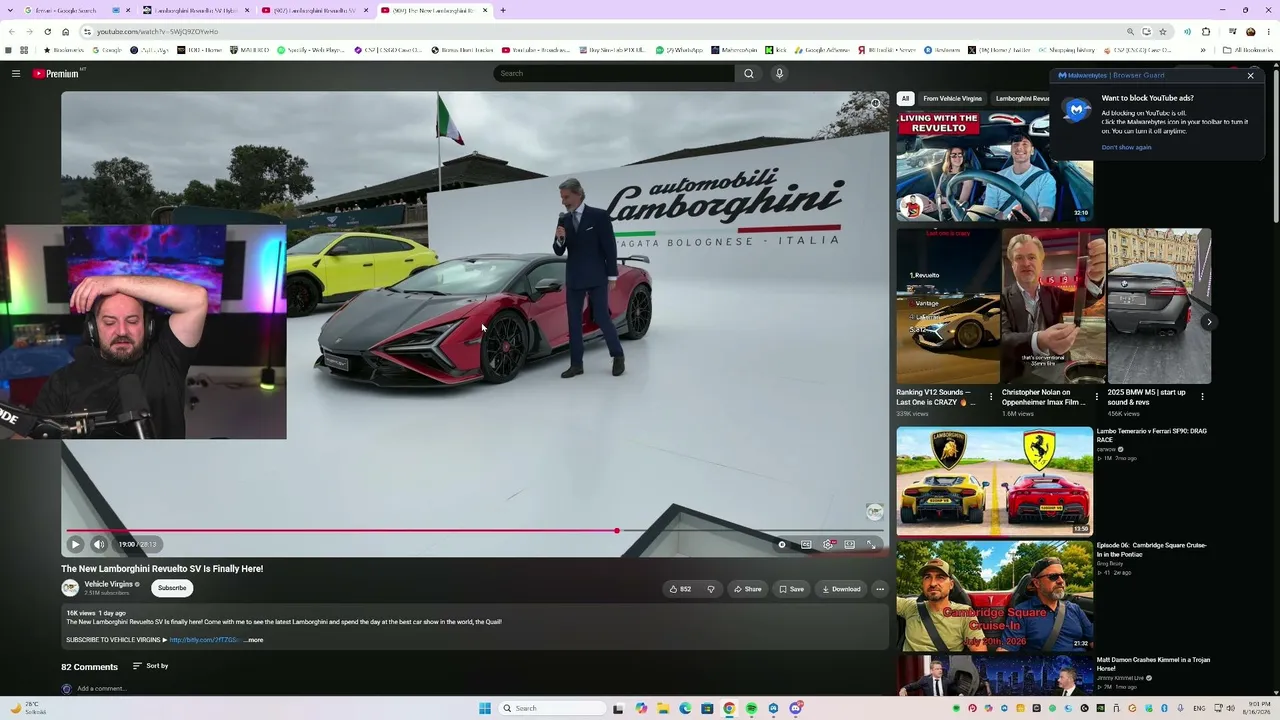Screen dimensions: 1280x720
Task: Bookmark this page with the star
Action: point(1162,31)
